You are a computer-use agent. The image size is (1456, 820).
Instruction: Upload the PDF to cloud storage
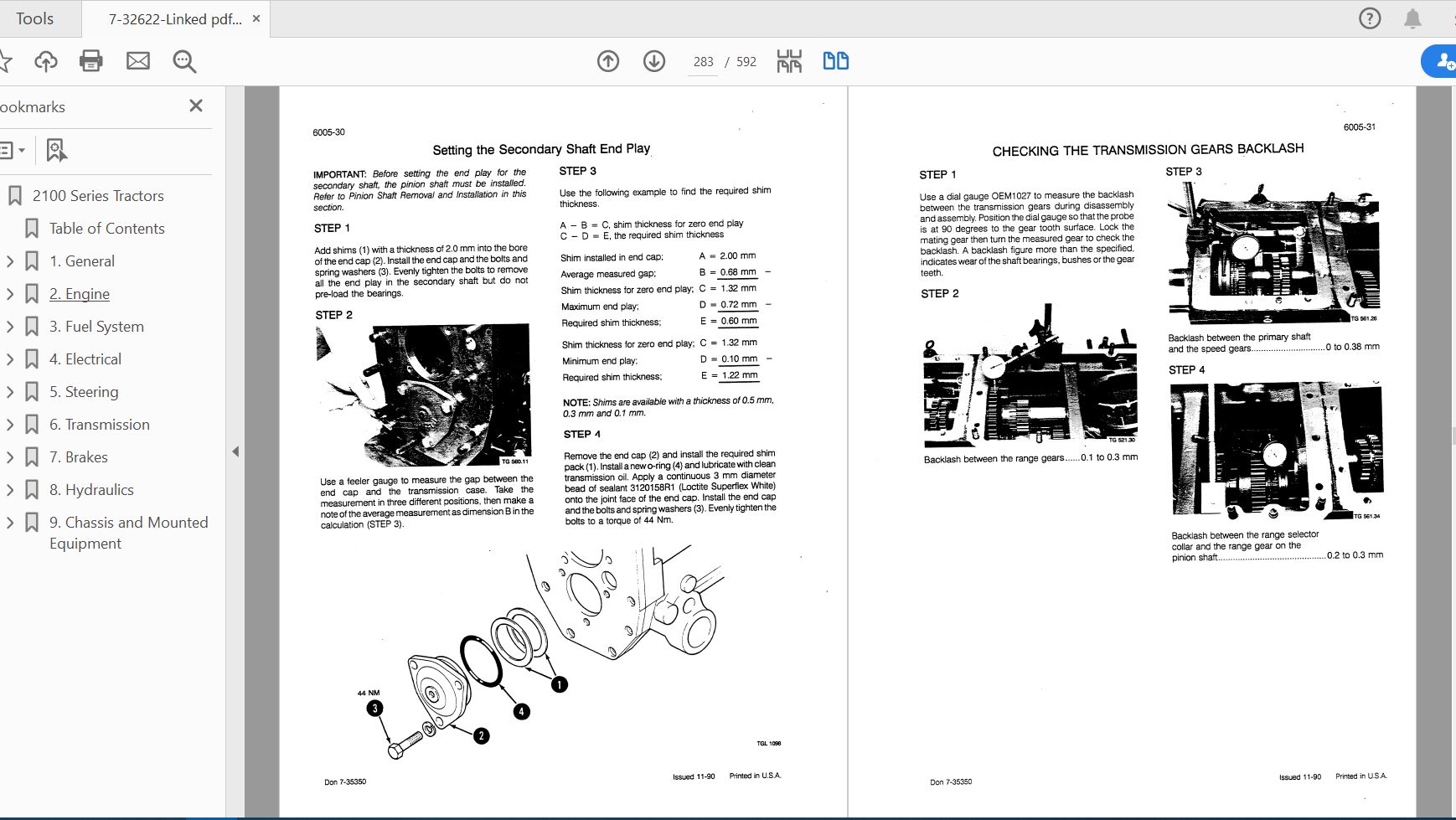coord(46,60)
